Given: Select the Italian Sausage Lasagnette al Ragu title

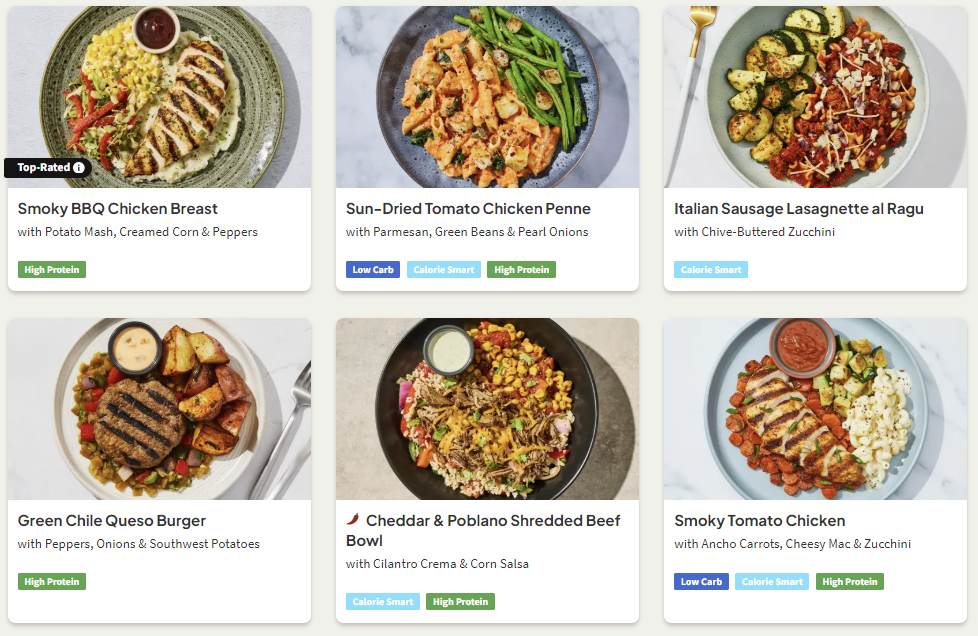Looking at the screenshot, I should [798, 209].
